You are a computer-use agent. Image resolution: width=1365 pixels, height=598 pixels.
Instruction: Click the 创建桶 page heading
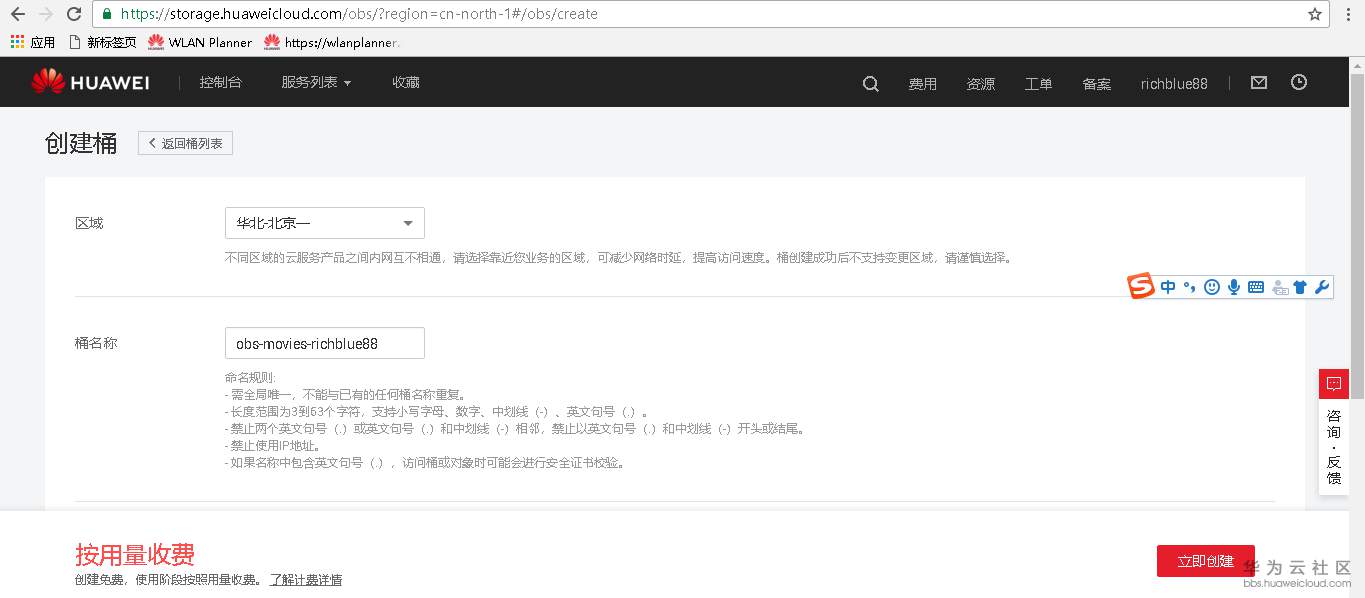[x=81, y=143]
